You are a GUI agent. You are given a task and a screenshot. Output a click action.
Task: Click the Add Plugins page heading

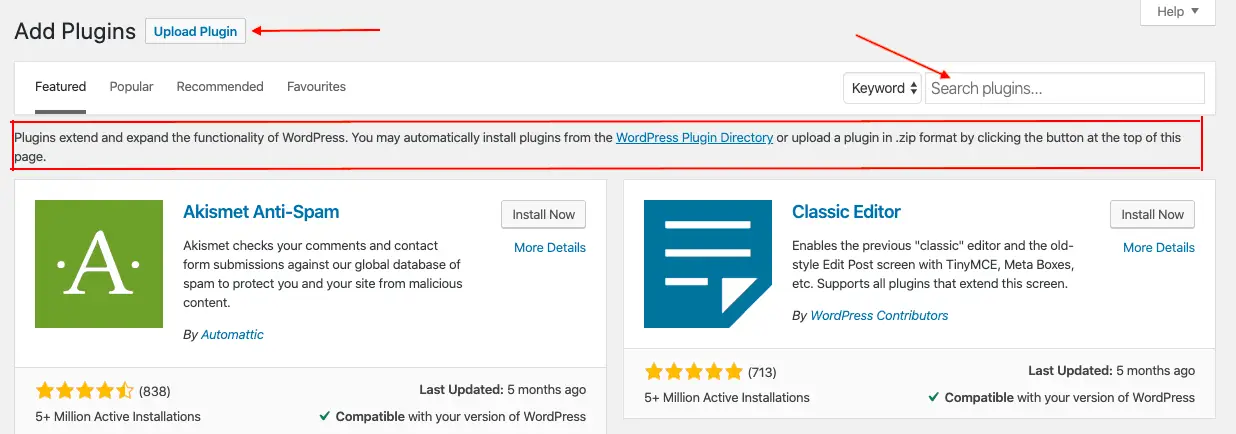(75, 31)
